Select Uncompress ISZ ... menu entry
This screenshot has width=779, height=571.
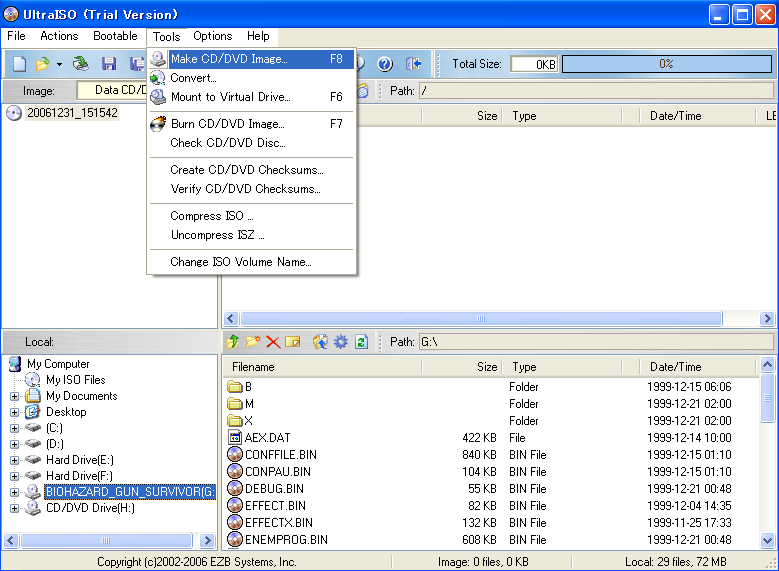[x=252, y=235]
